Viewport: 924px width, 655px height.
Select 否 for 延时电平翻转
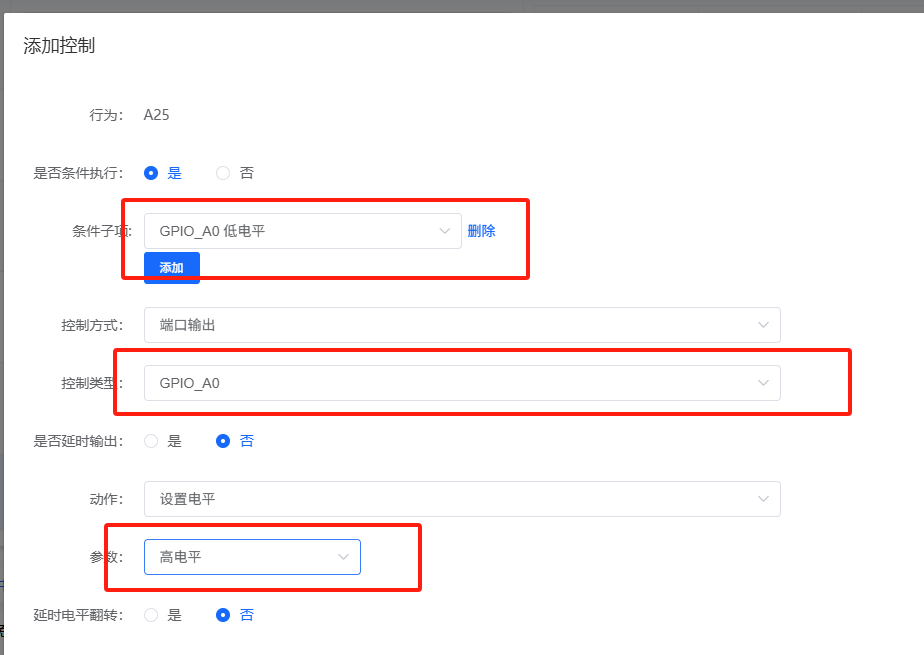tap(223, 614)
